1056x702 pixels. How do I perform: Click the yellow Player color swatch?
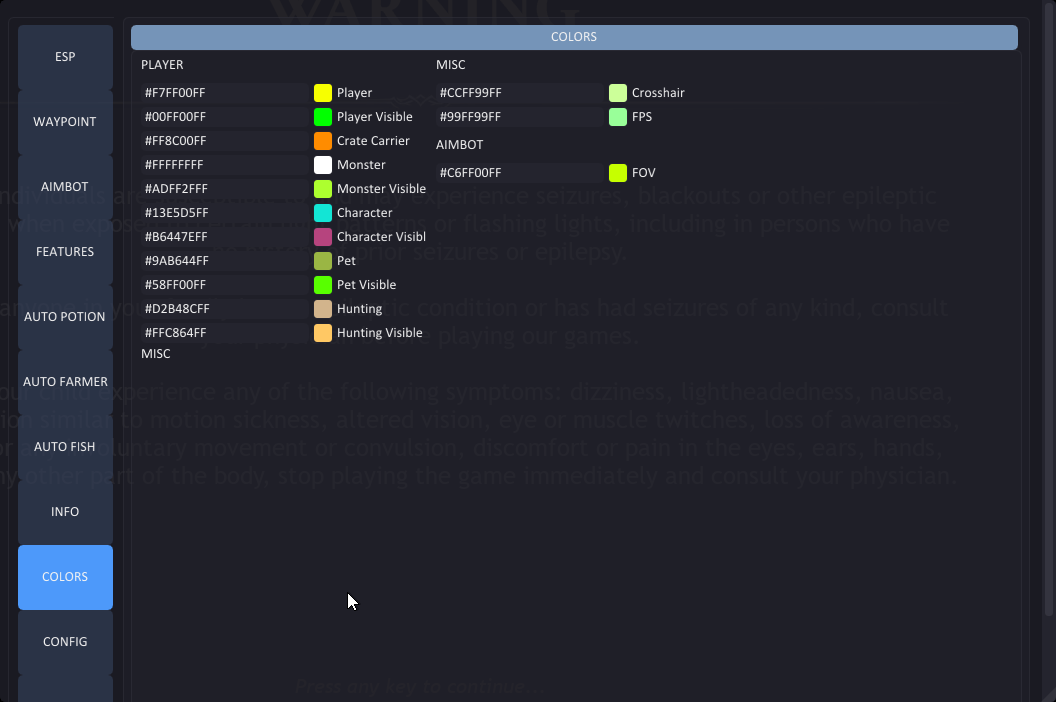point(323,93)
